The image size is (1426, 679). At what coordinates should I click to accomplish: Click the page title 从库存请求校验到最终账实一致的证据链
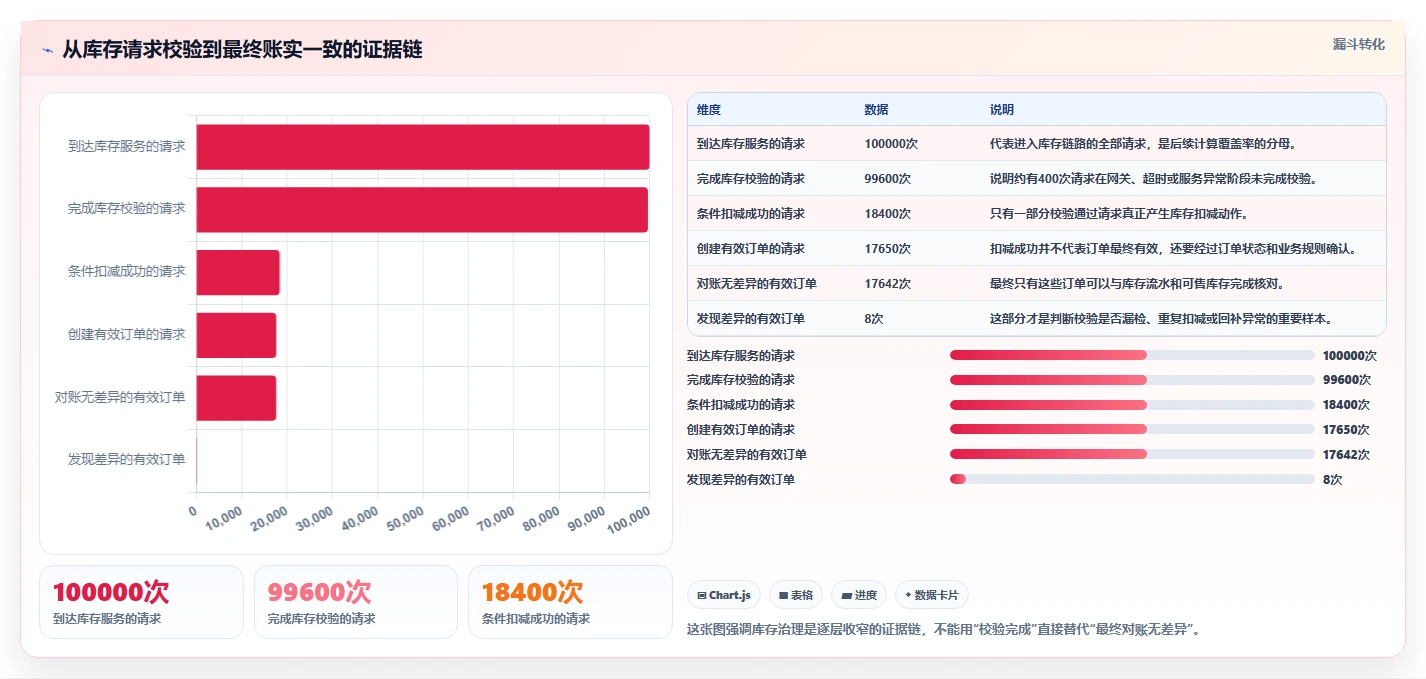point(242,50)
